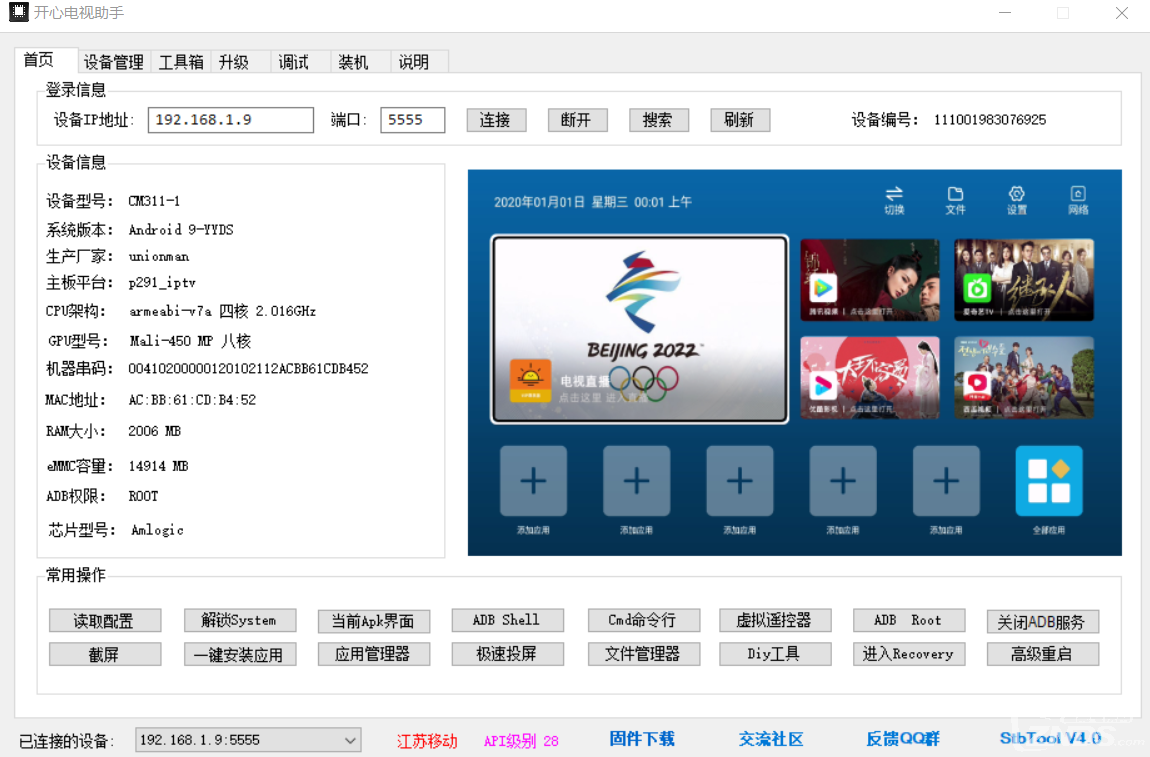Click the device number 111001983076925

coord(989,120)
